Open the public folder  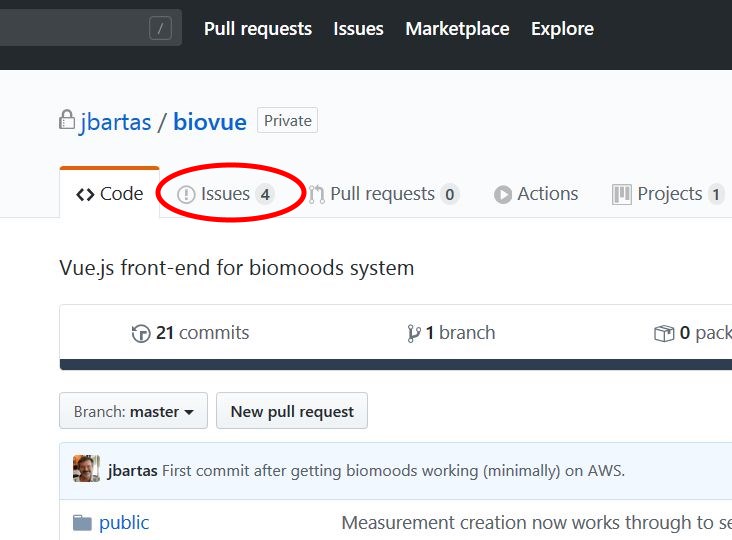click(124, 523)
